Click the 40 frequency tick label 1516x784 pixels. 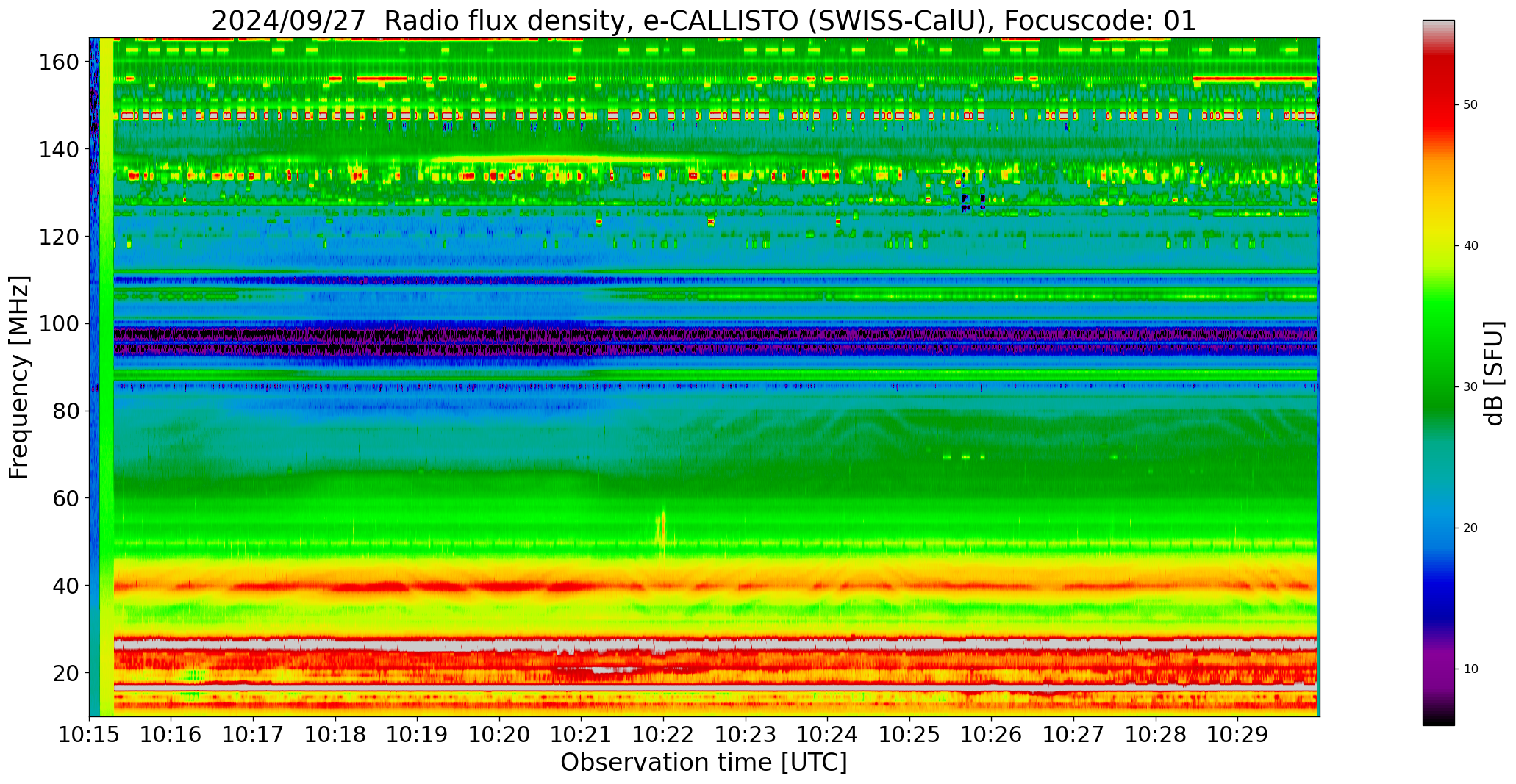(66, 586)
